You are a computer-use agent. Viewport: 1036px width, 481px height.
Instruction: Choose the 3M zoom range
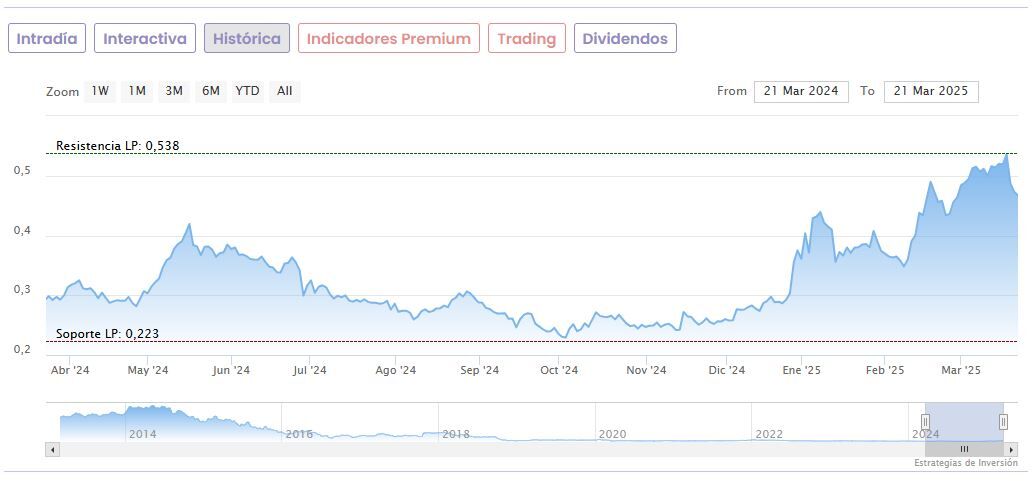point(174,91)
